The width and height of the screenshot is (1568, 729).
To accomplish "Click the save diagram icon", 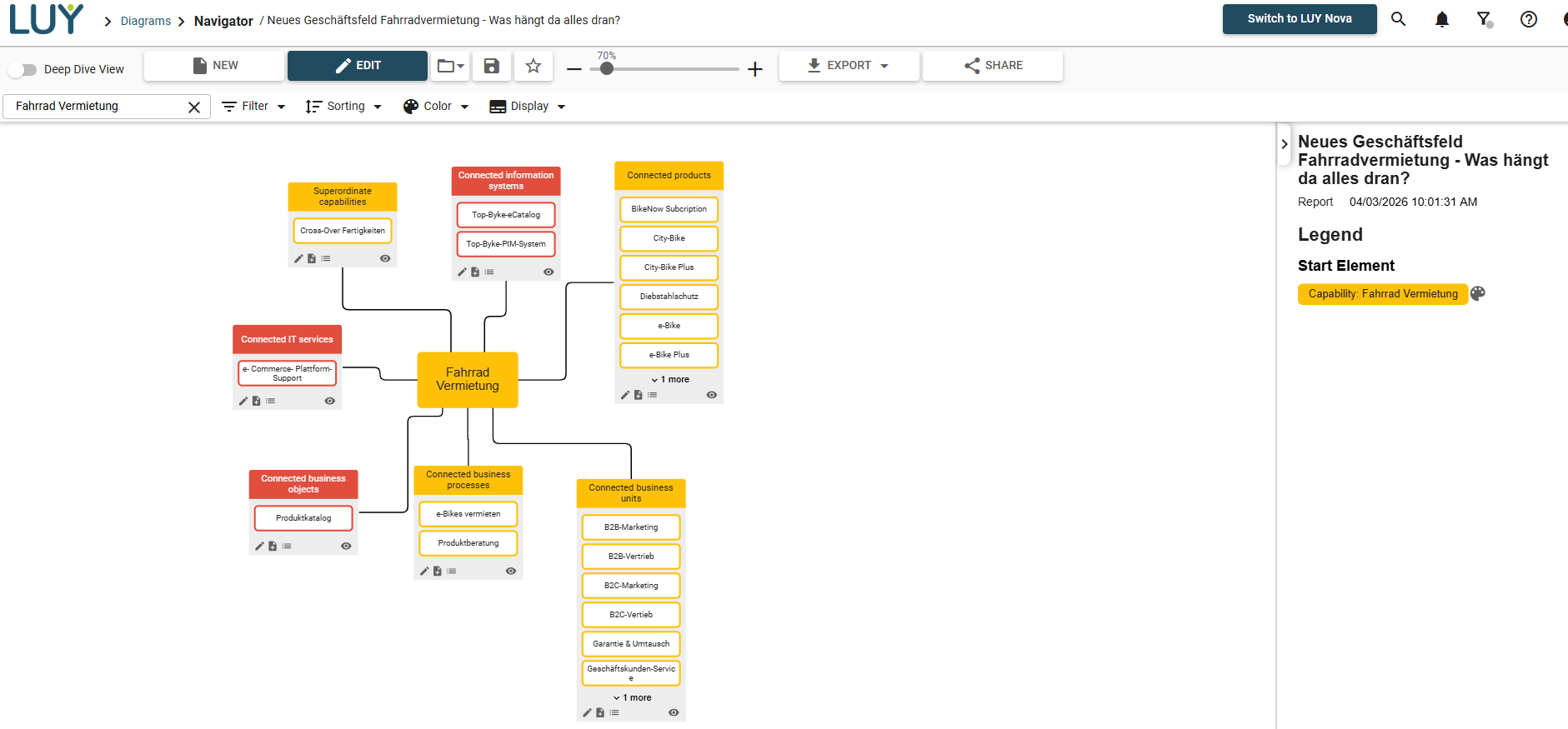I will (492, 66).
